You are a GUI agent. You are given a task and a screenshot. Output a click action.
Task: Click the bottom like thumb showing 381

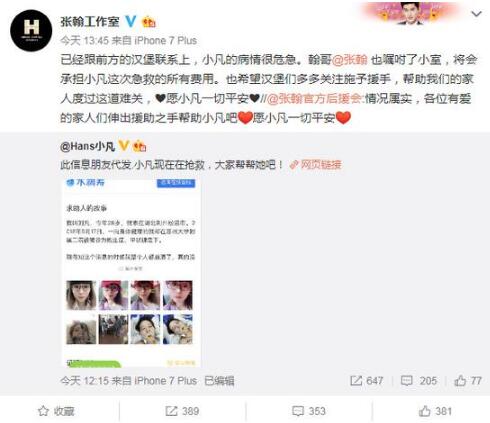[435, 411]
